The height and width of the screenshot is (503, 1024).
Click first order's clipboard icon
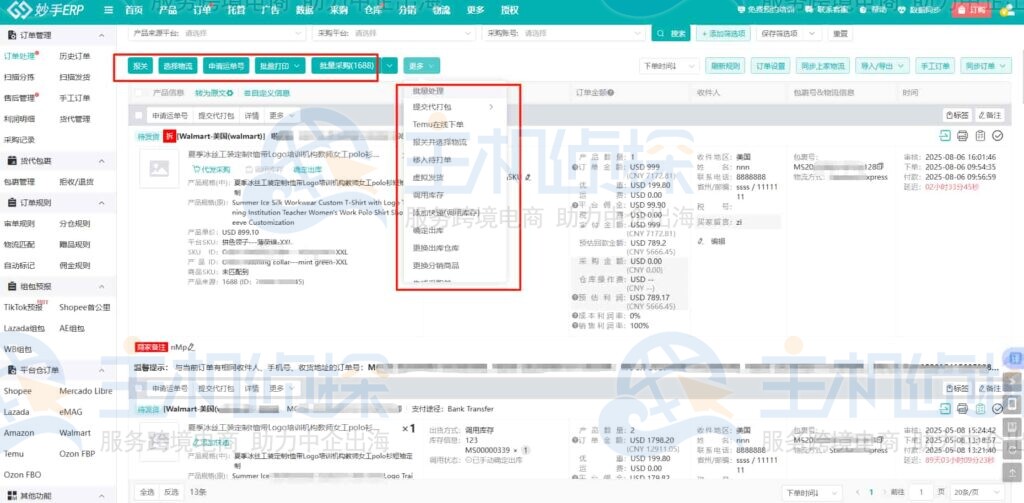(x=980, y=136)
